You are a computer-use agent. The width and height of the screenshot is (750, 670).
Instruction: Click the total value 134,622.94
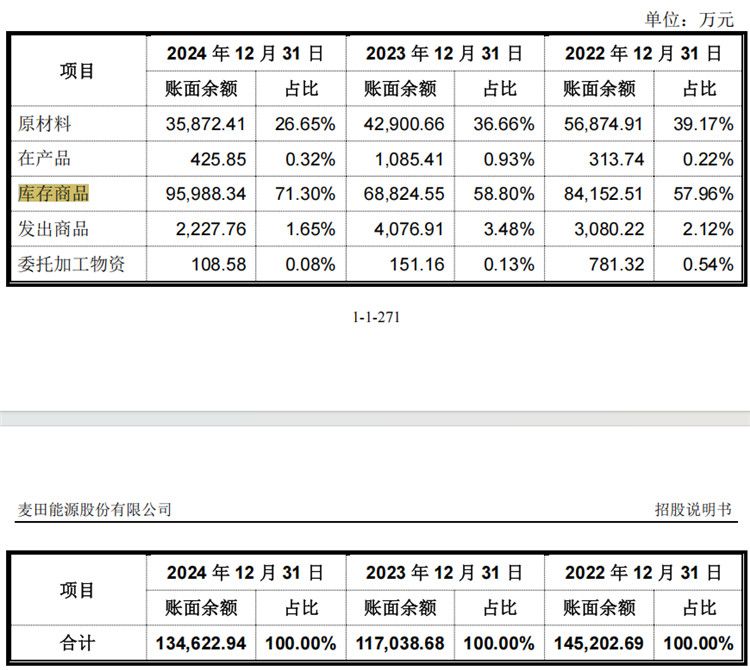point(201,643)
